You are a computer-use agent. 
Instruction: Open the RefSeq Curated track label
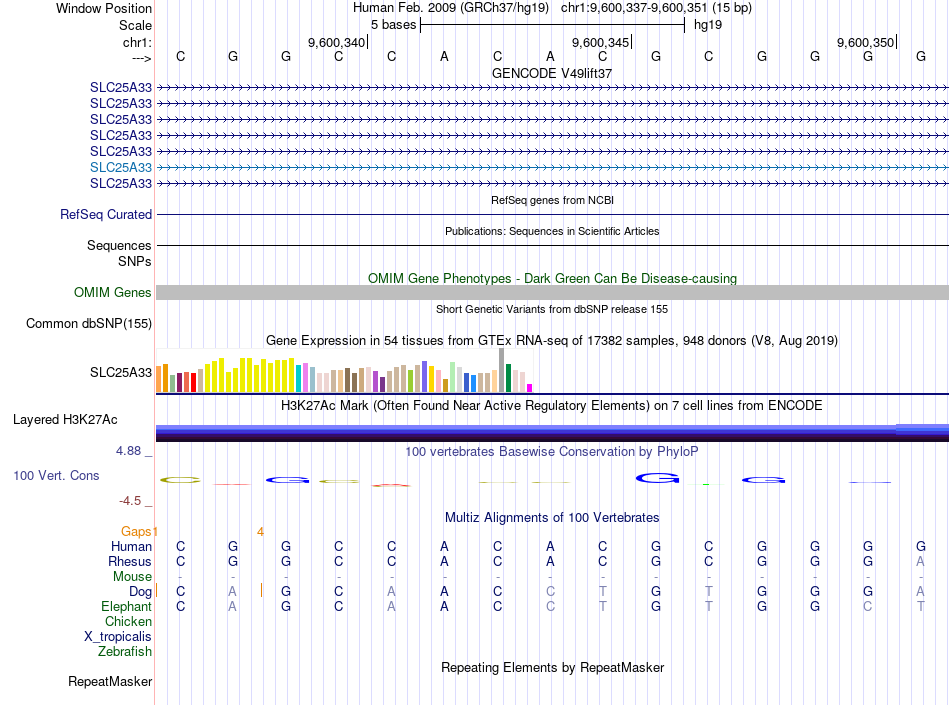106,214
